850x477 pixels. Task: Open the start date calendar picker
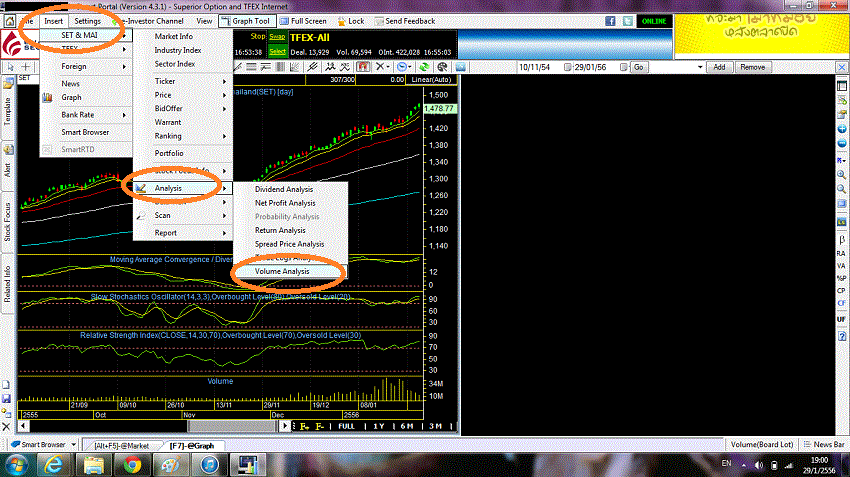568,67
